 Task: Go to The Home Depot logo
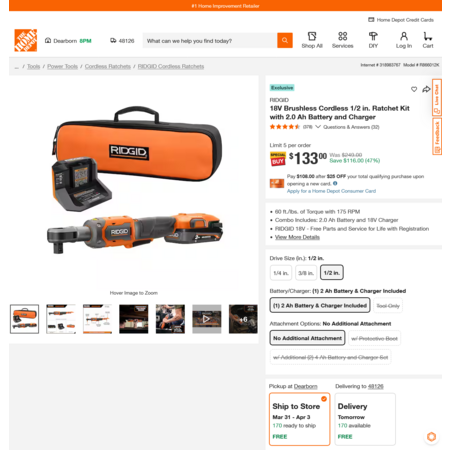point(26,40)
